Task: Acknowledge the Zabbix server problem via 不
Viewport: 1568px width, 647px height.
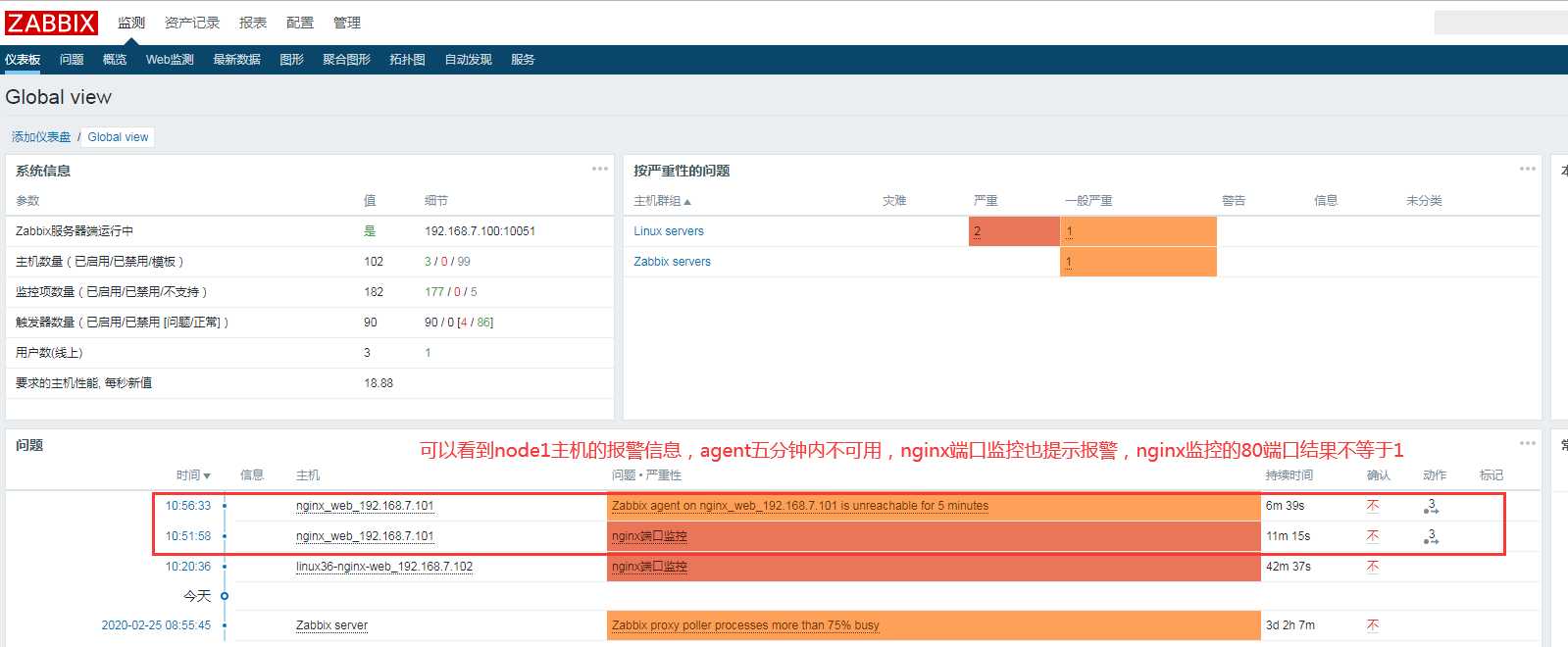Action: coord(1373,625)
